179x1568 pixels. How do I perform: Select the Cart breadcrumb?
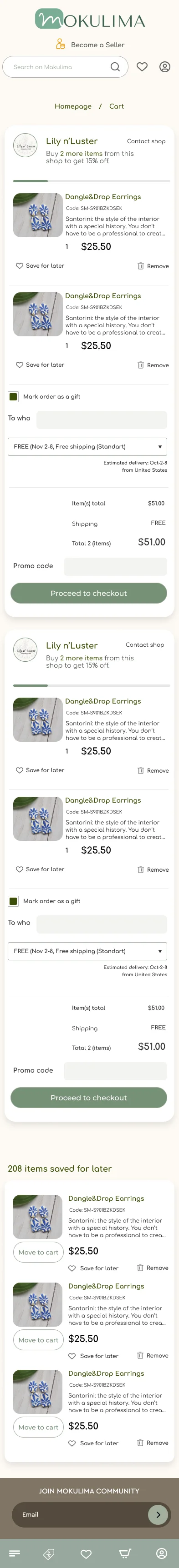coord(117,106)
